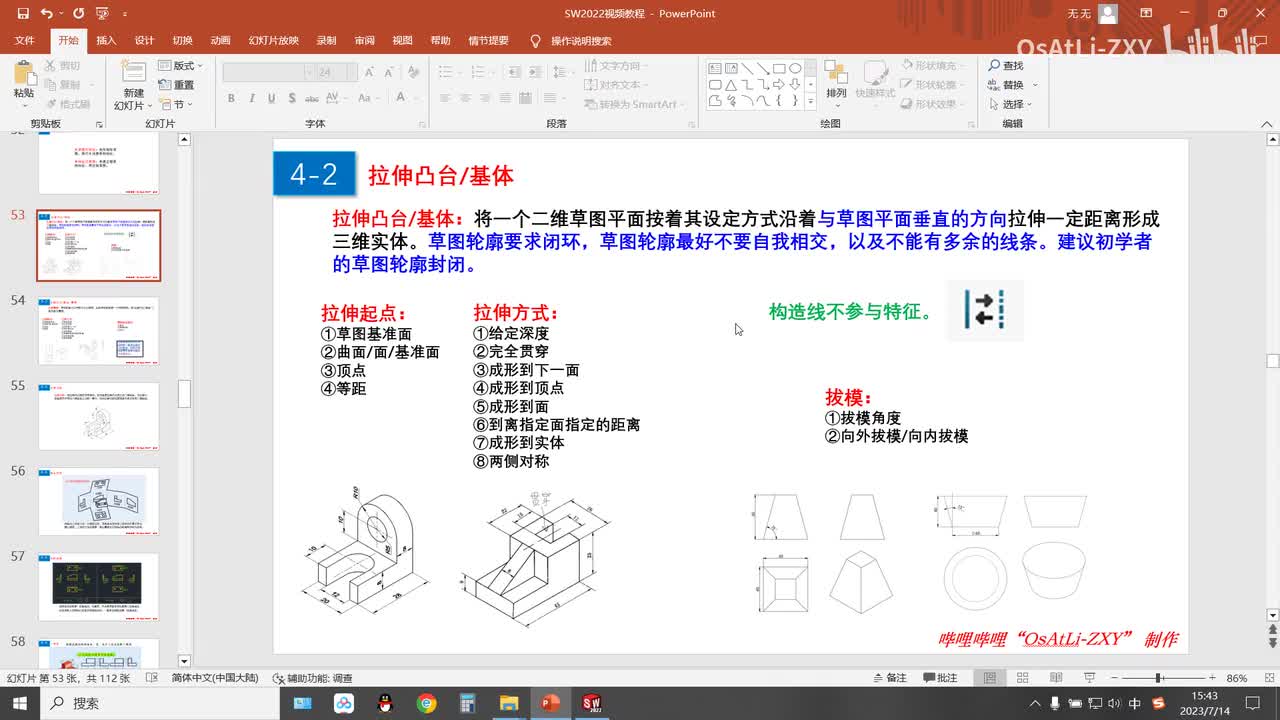
Task: Collapse the ribbon with chevron
Action: tap(1268, 123)
